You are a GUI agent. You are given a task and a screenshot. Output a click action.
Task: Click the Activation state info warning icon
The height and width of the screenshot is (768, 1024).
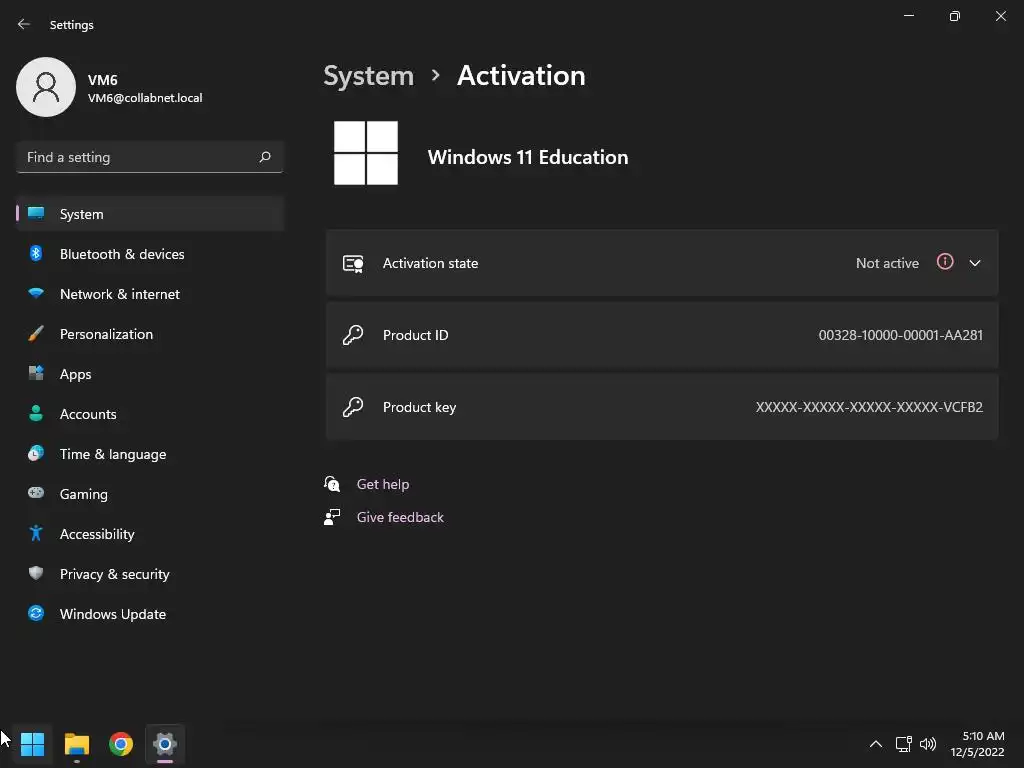(945, 262)
